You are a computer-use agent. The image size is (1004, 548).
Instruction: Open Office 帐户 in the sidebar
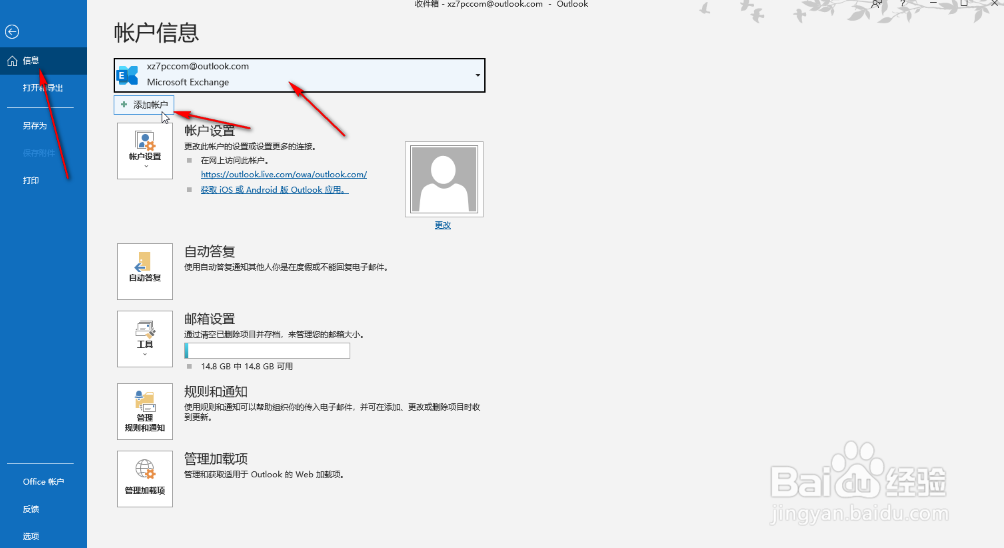click(x=43, y=482)
